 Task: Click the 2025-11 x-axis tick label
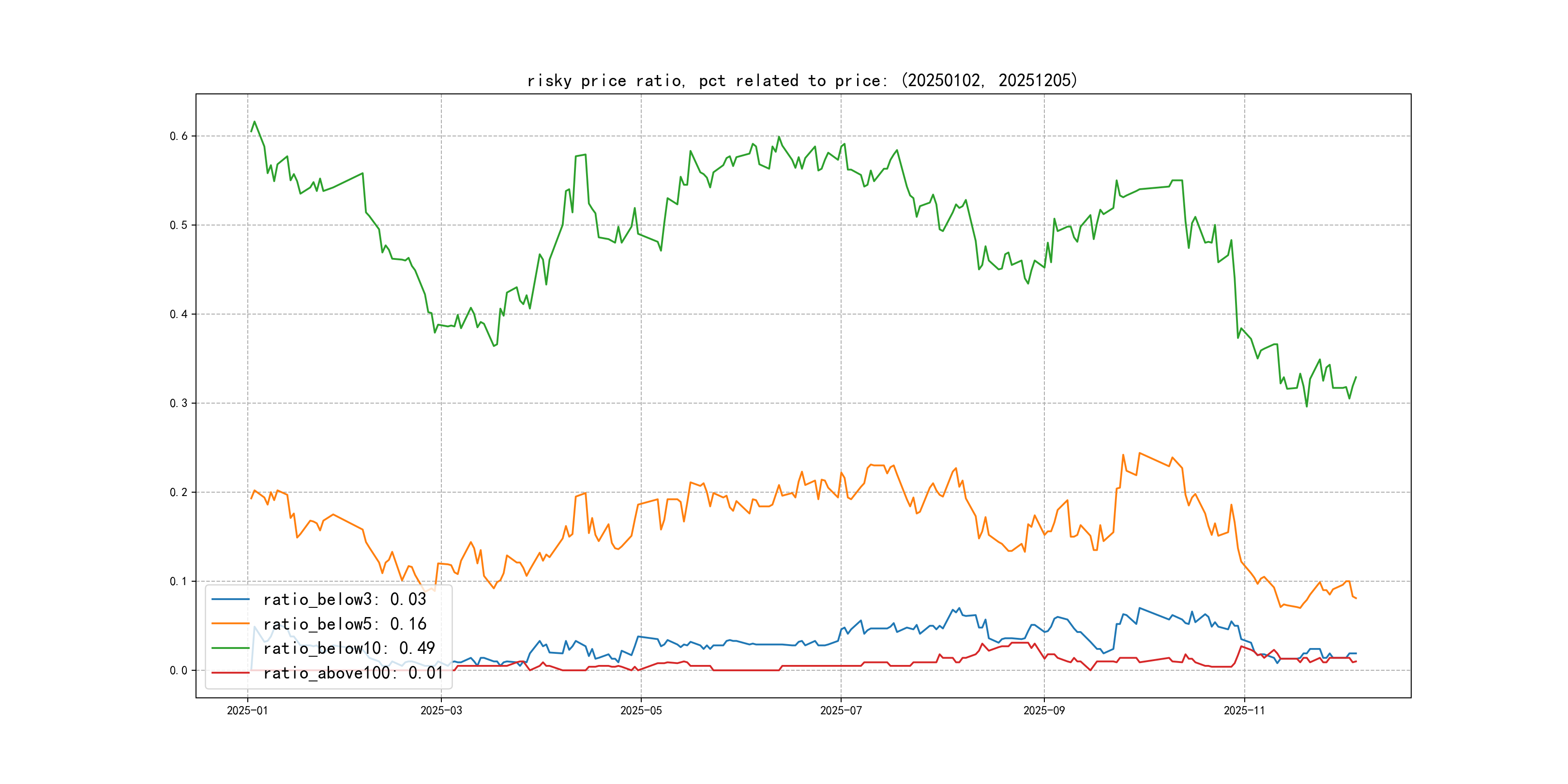[x=1244, y=711]
